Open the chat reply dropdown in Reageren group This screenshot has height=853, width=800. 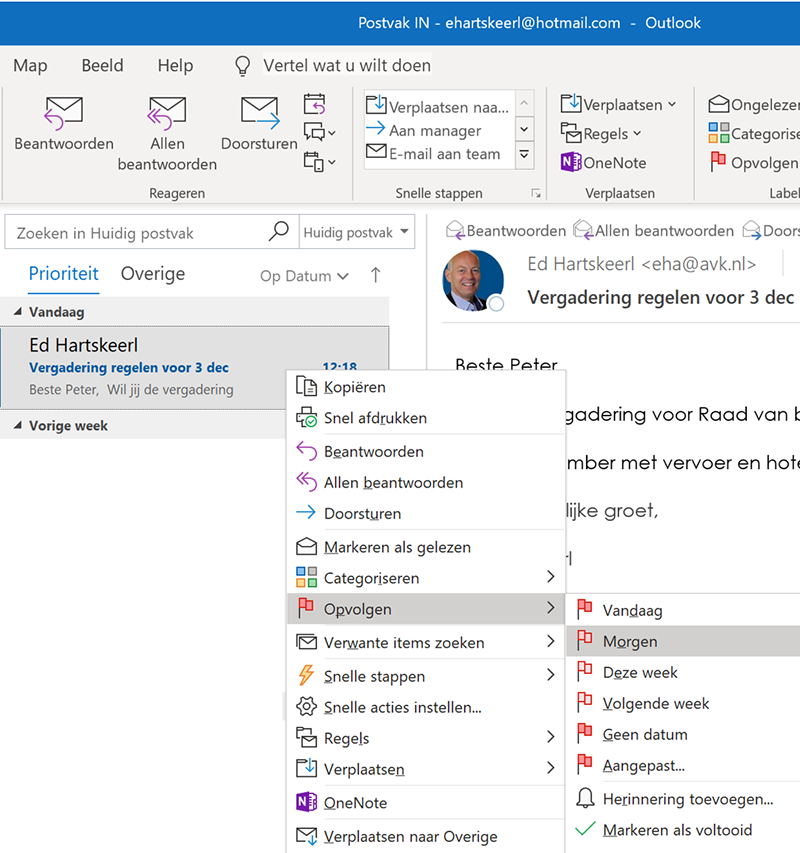click(319, 132)
